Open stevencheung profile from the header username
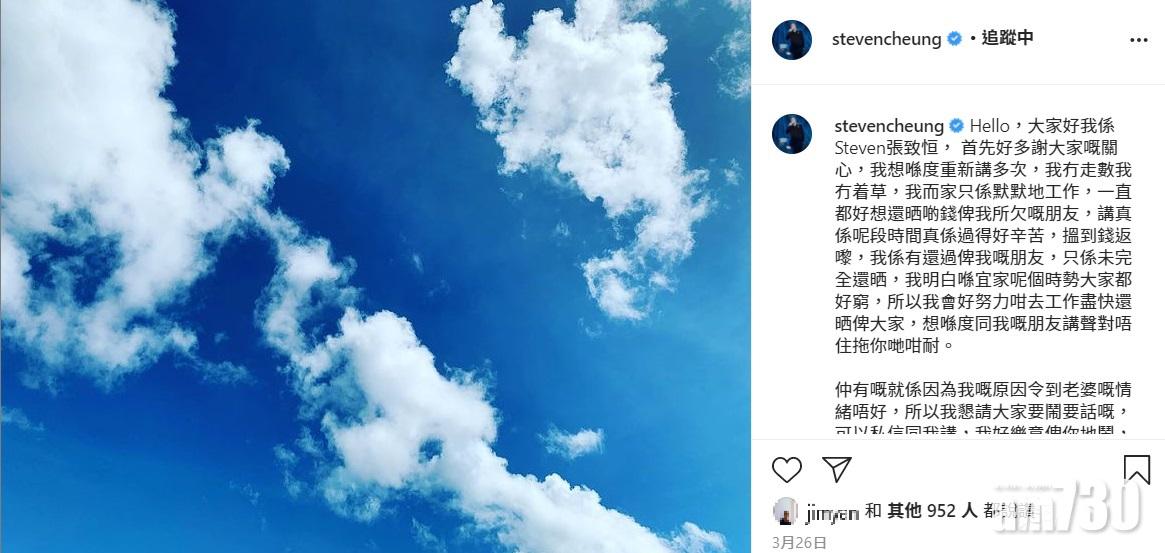Screen dimensions: 1165x553 [x=886, y=39]
